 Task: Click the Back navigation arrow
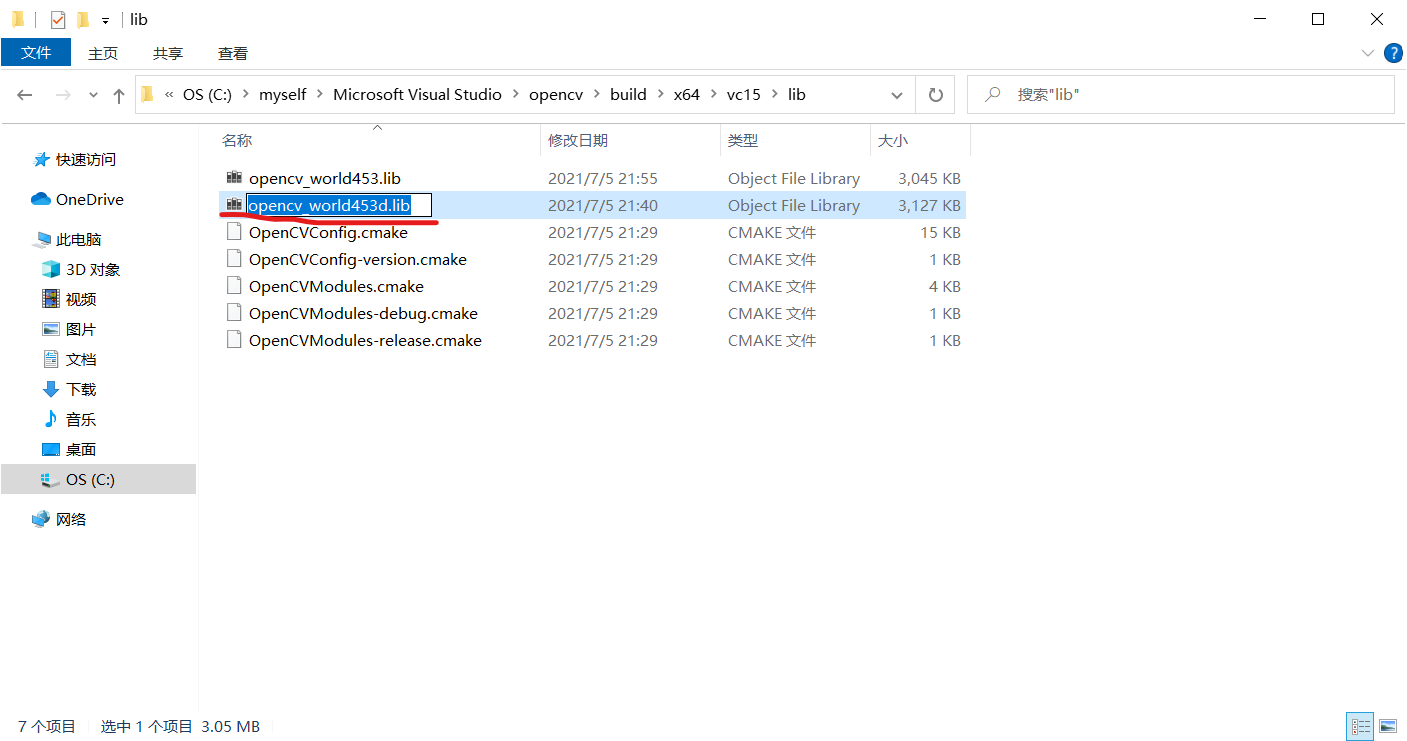pyautogui.click(x=26, y=95)
